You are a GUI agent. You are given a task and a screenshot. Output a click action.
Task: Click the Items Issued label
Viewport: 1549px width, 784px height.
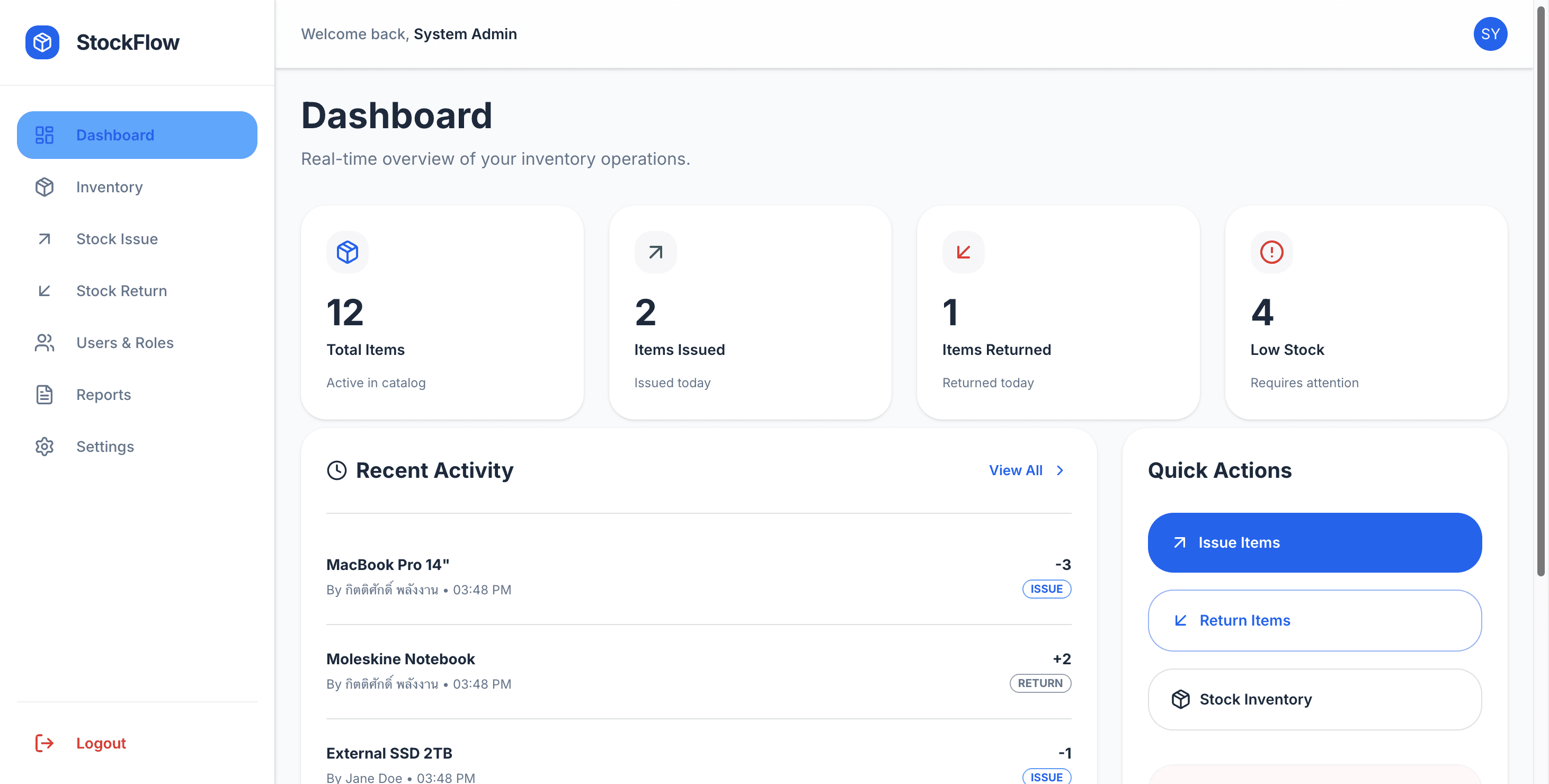(680, 349)
